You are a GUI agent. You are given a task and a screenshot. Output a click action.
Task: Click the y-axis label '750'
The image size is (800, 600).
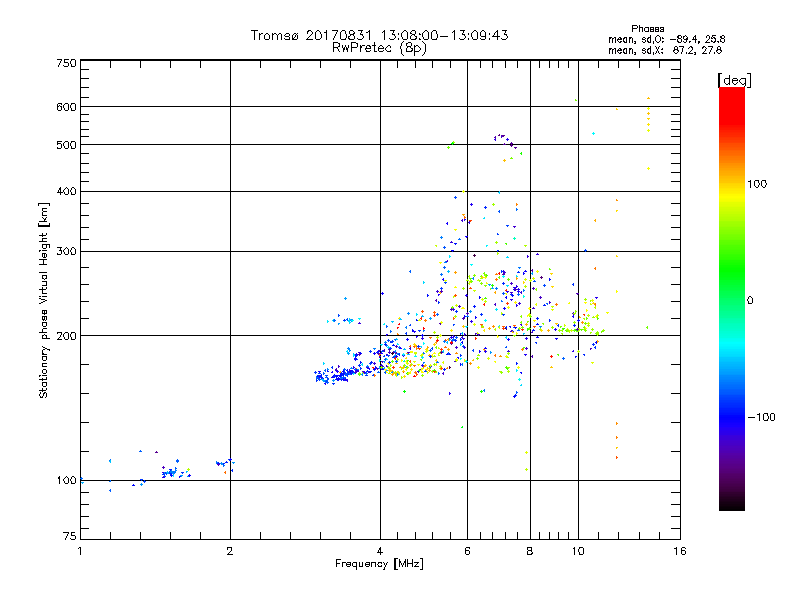(66, 63)
